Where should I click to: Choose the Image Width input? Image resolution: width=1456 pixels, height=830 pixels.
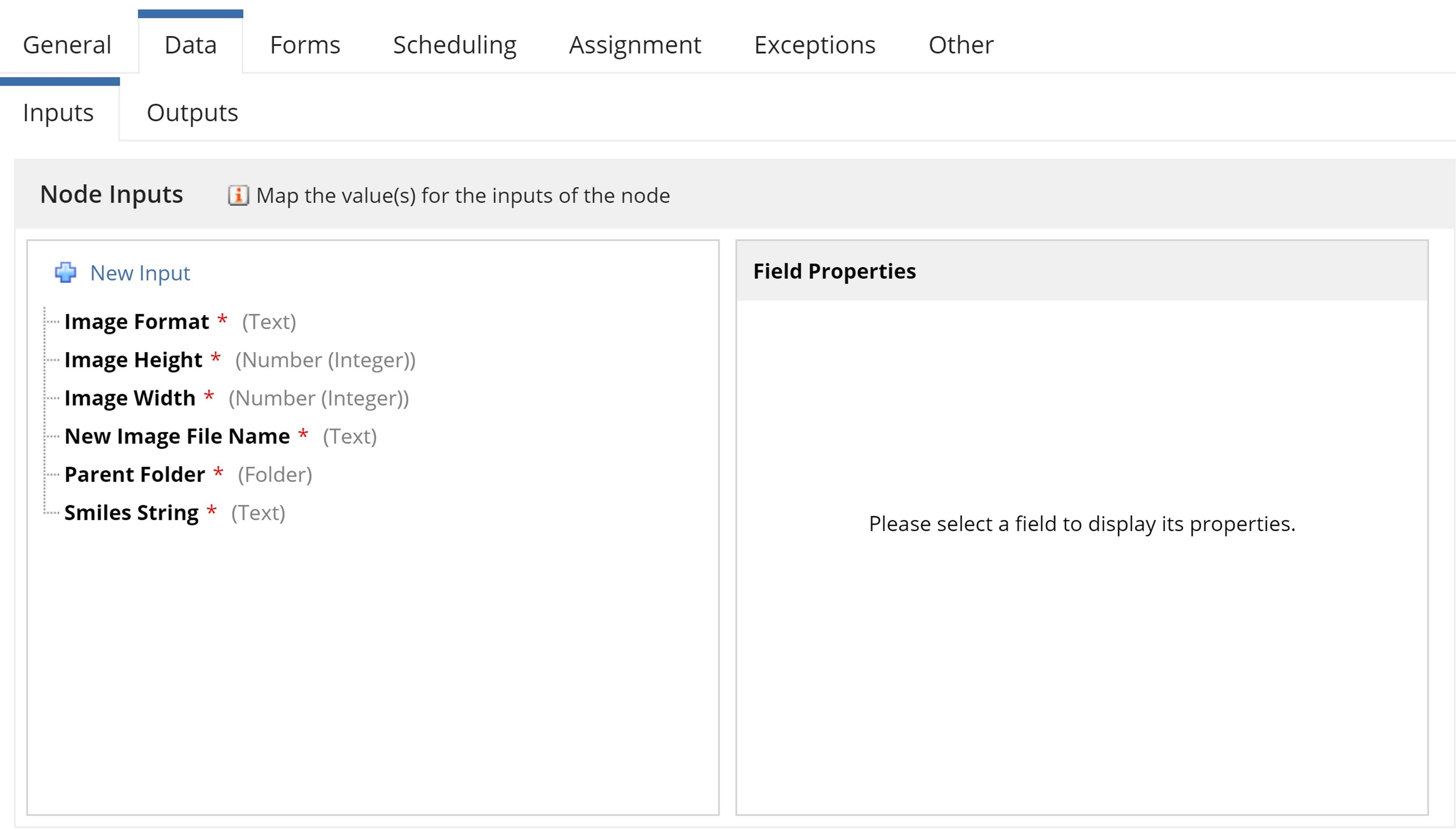point(237,398)
